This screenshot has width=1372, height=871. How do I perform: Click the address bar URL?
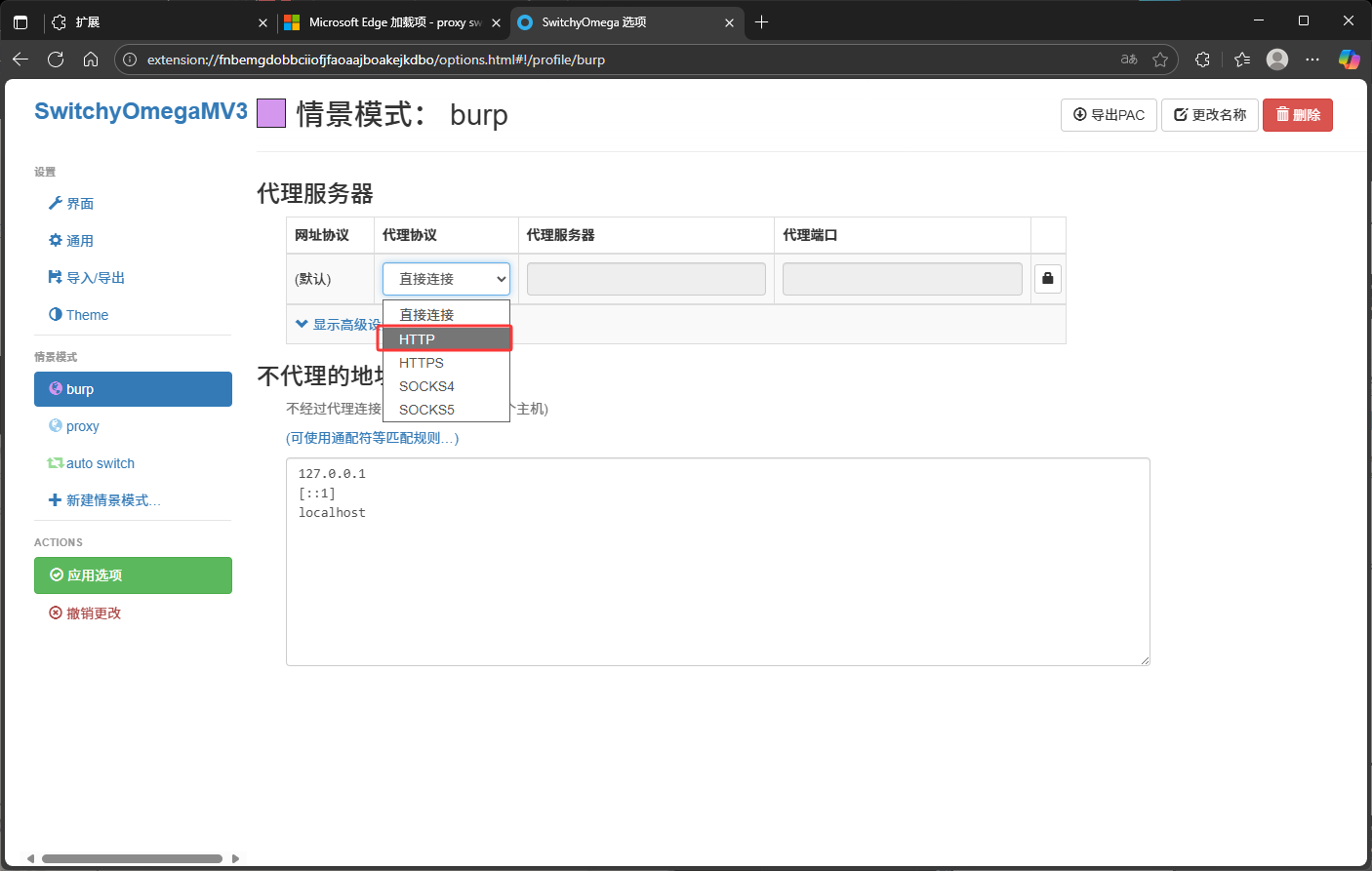click(376, 59)
